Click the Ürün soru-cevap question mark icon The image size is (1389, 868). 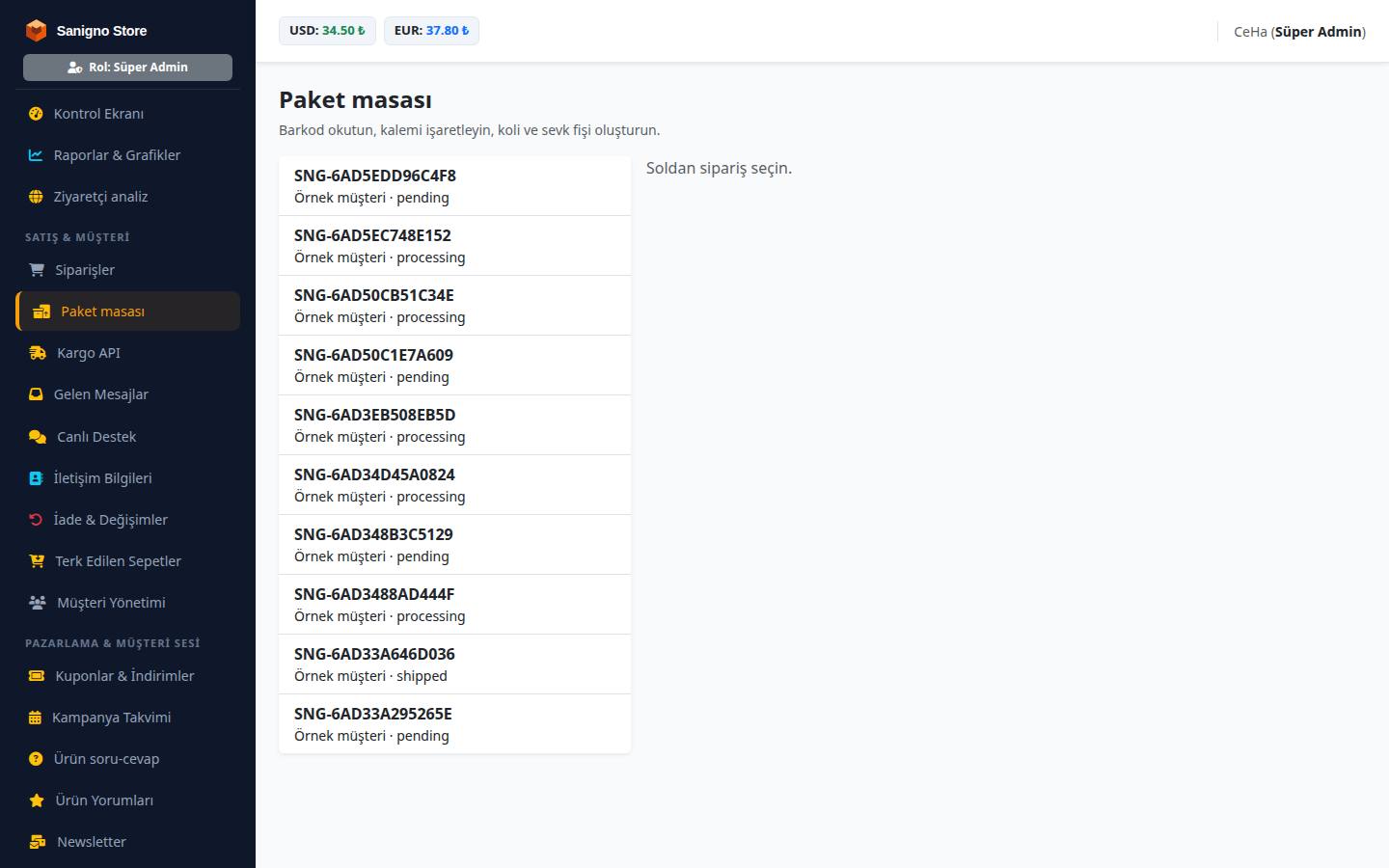(x=36, y=759)
